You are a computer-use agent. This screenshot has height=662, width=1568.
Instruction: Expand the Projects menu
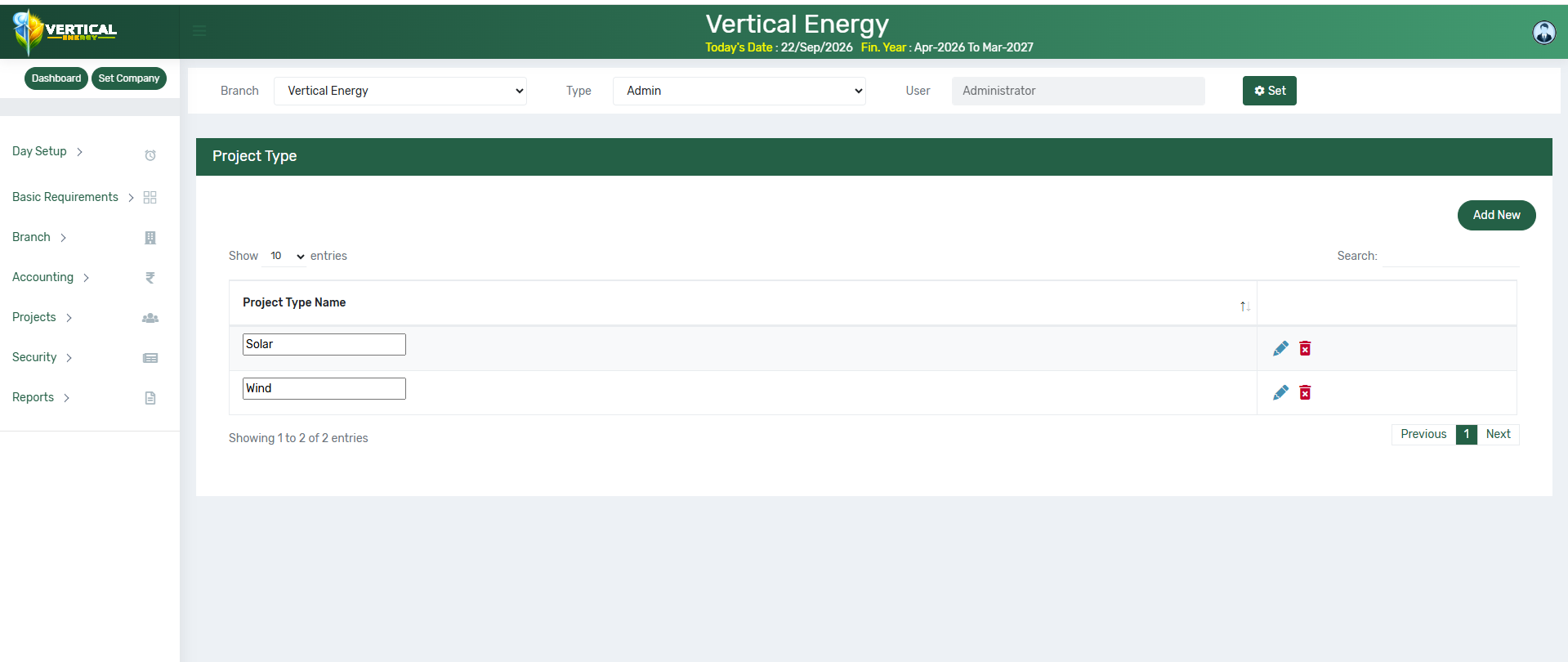coord(42,317)
